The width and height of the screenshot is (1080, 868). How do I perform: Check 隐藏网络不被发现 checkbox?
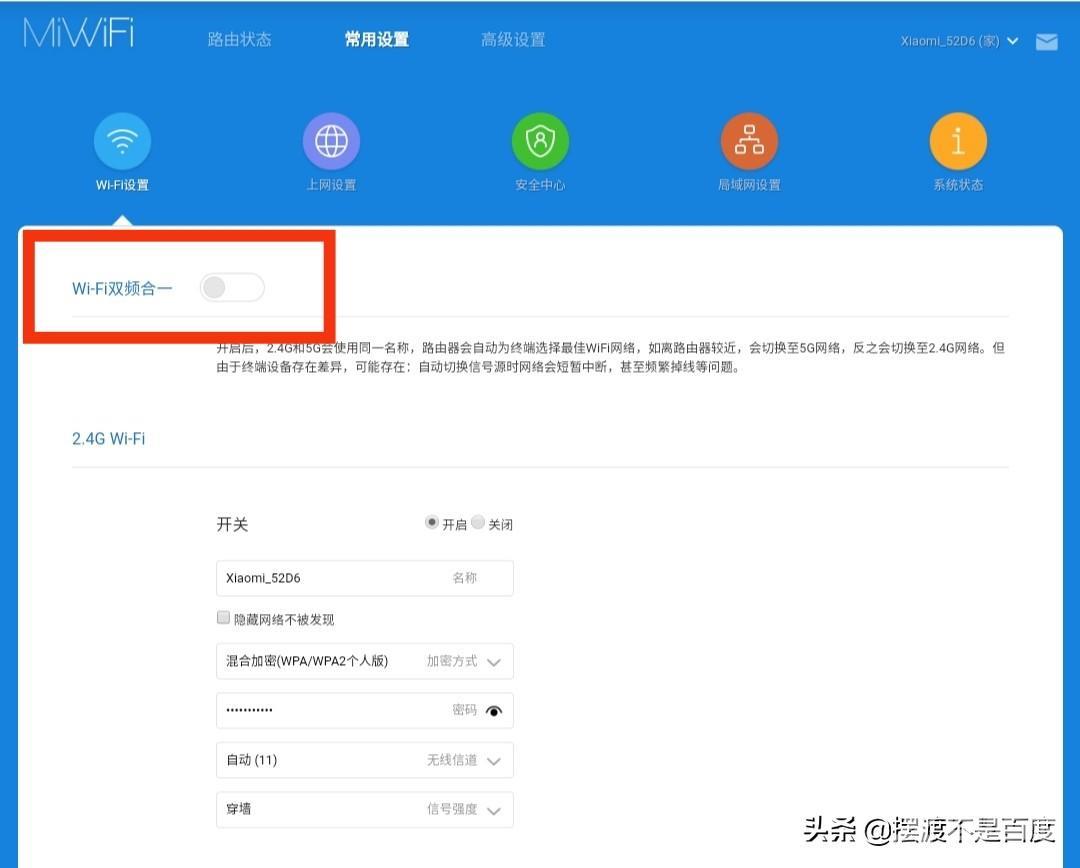point(224,619)
